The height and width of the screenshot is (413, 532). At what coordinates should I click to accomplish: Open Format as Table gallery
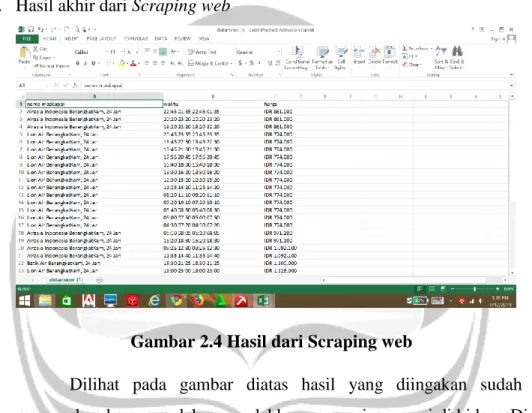point(322,58)
